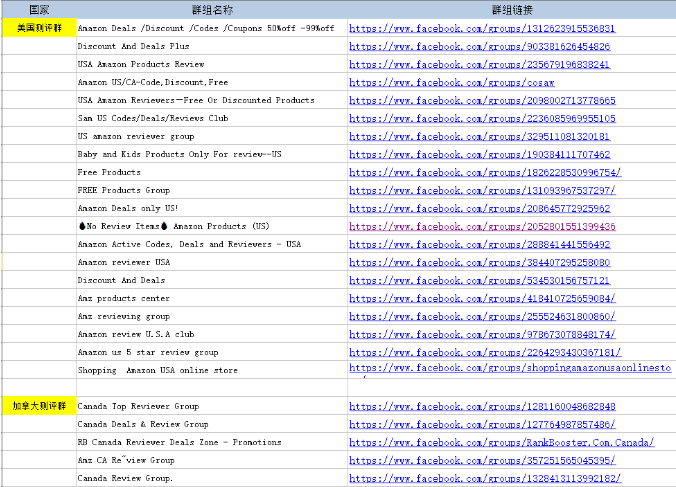Image resolution: width=676 pixels, height=487 pixels.
Task: Select the Amz CA Review Group cell
Action: (x=212, y=460)
